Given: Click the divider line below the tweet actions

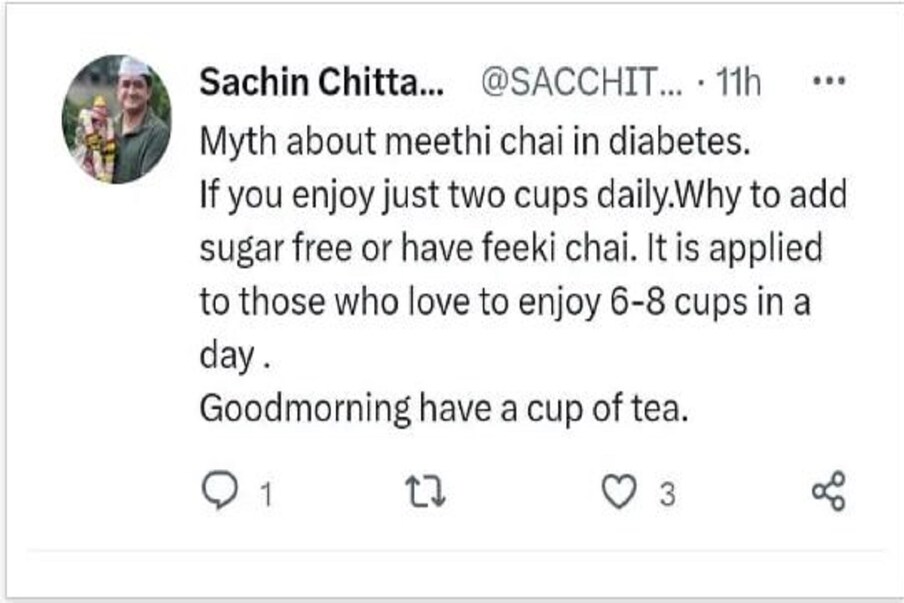Looking at the screenshot, I should [x=455, y=552].
